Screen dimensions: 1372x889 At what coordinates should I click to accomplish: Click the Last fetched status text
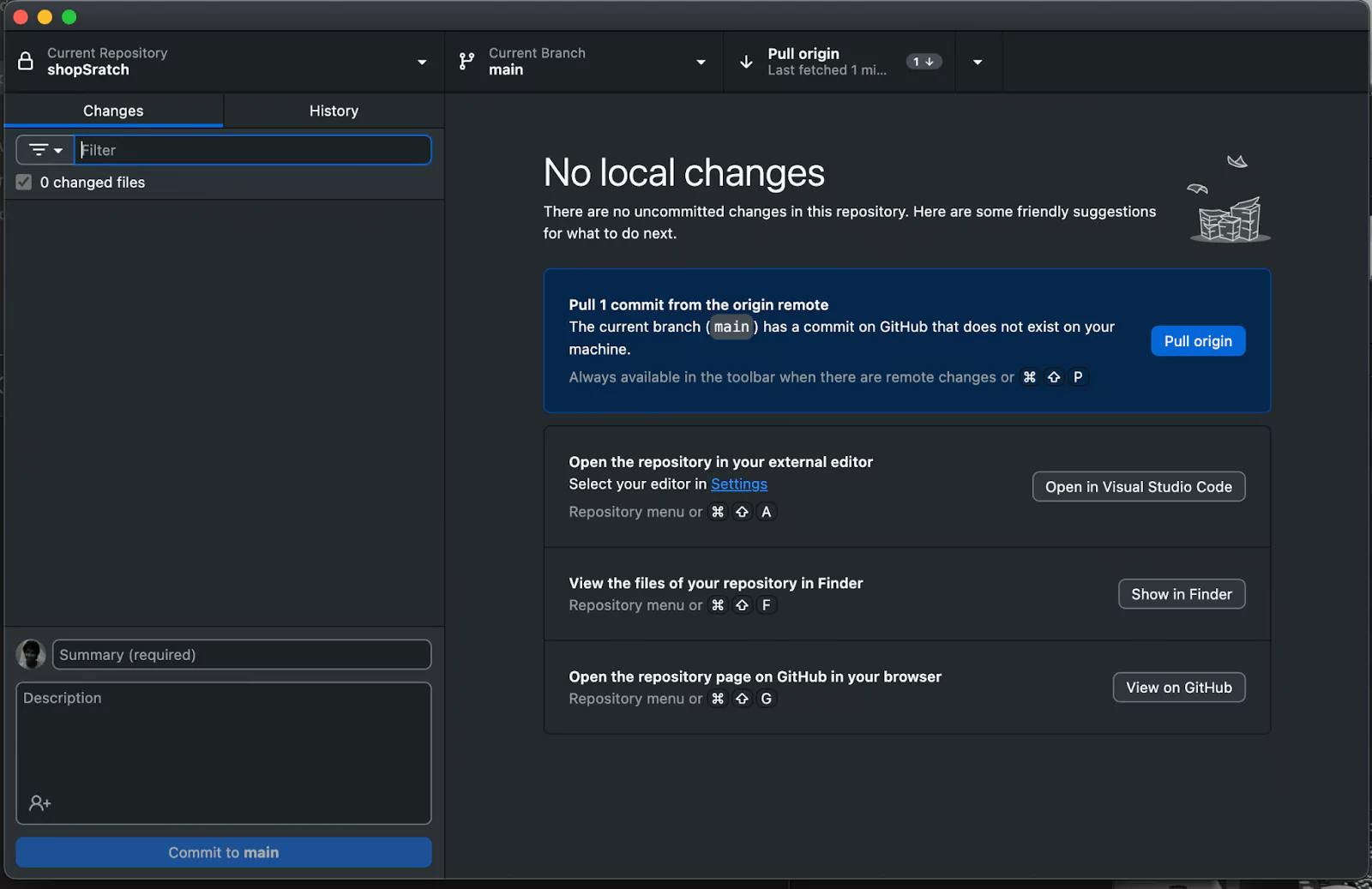pyautogui.click(x=827, y=70)
